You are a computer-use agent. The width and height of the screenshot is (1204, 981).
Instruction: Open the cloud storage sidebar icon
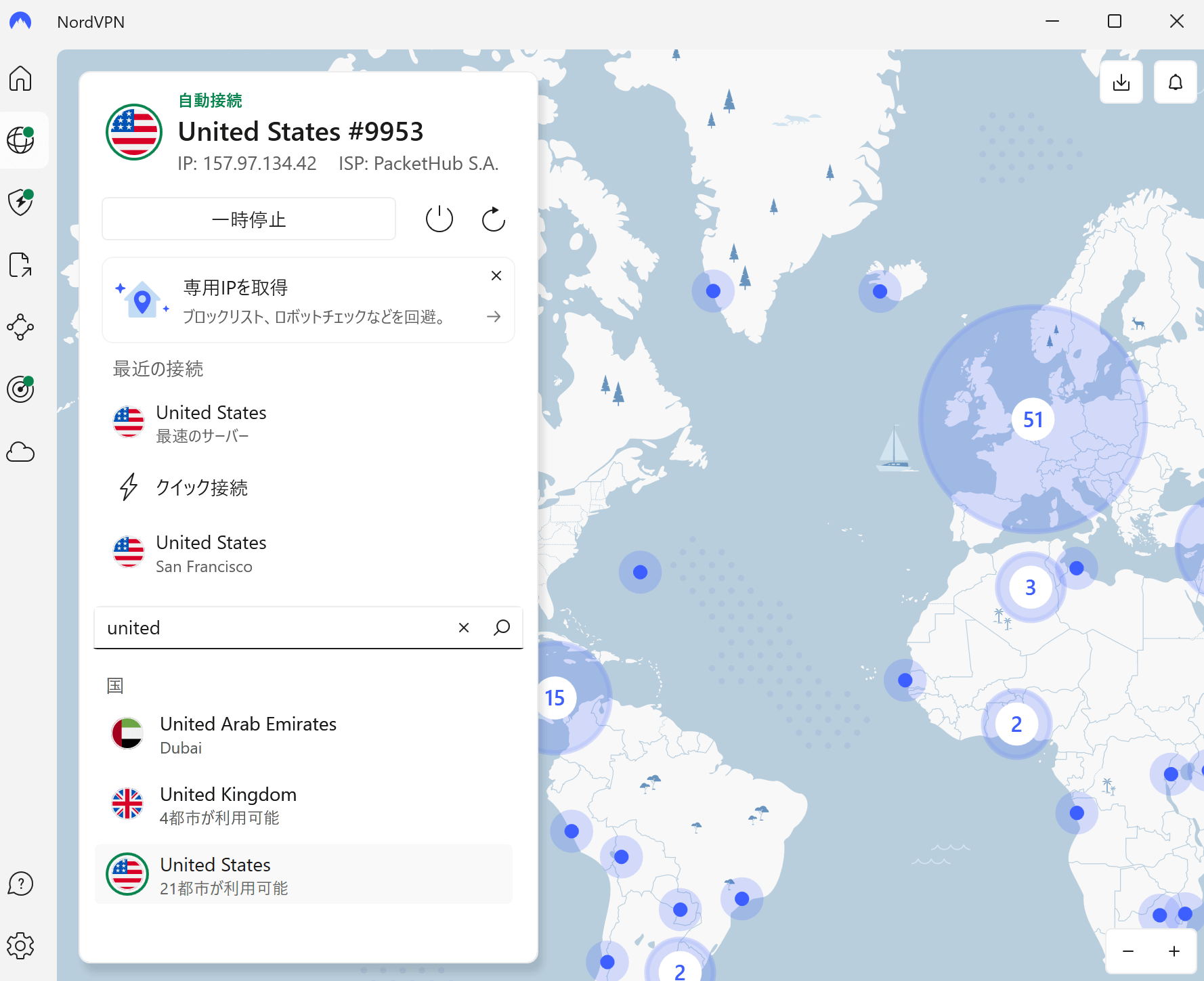click(x=20, y=452)
